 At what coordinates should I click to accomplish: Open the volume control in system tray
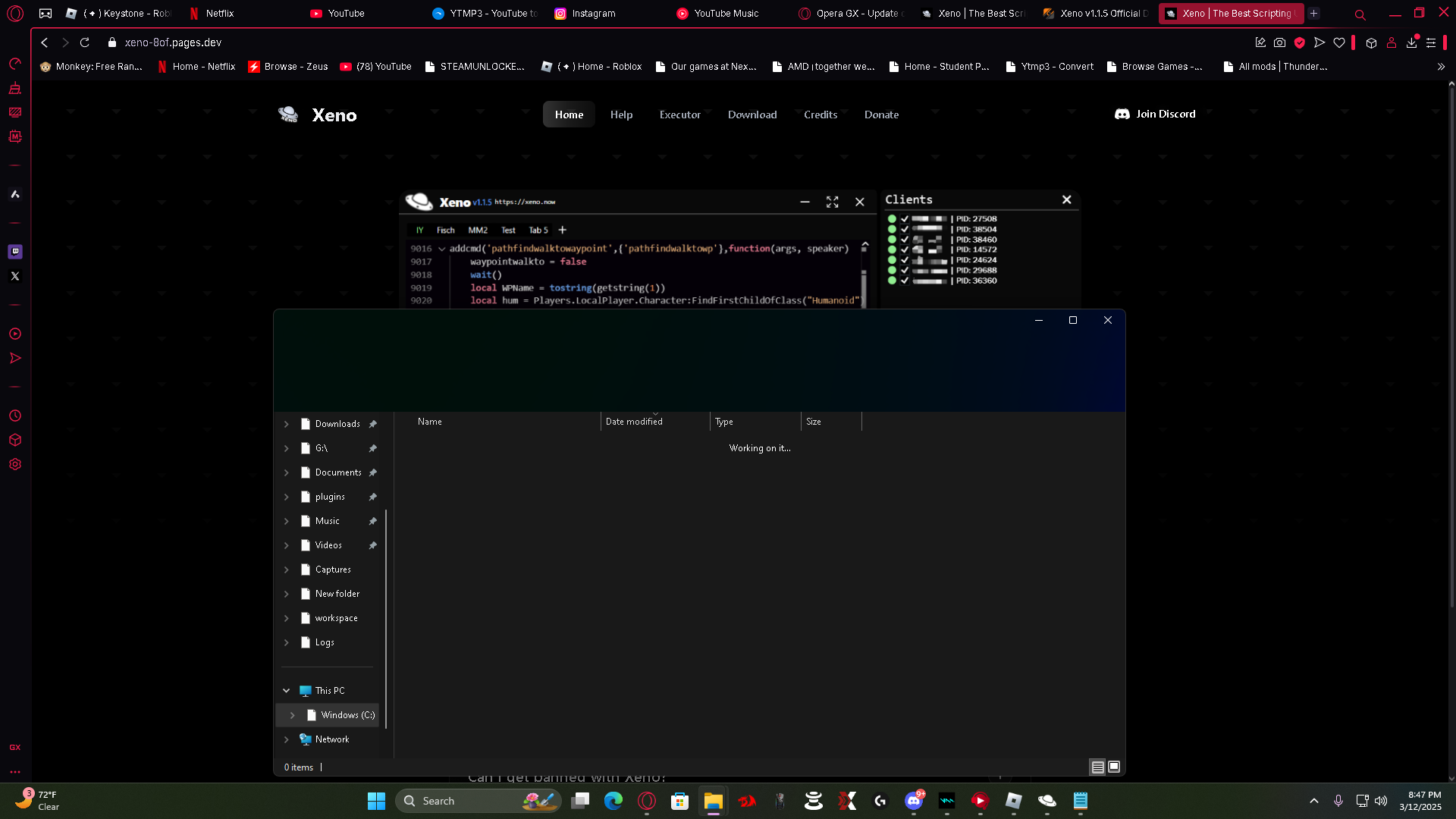[x=1381, y=801]
